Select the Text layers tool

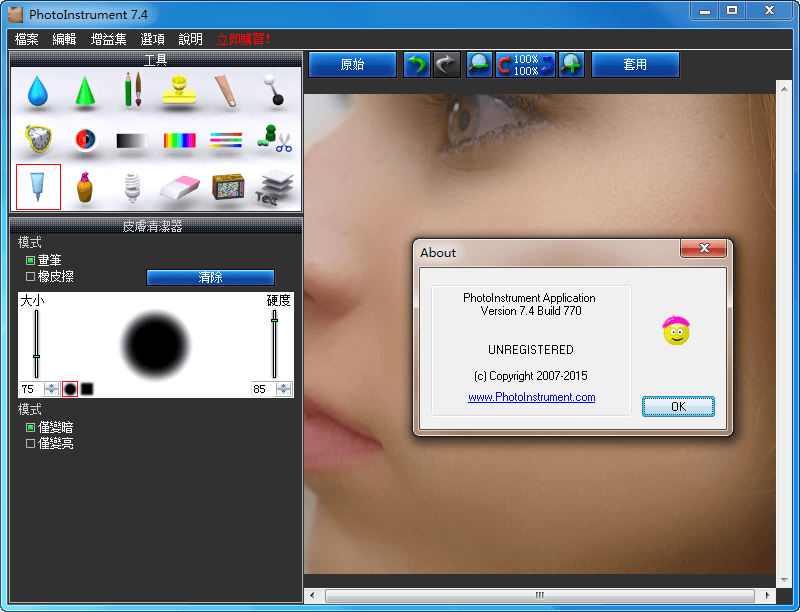click(x=274, y=187)
